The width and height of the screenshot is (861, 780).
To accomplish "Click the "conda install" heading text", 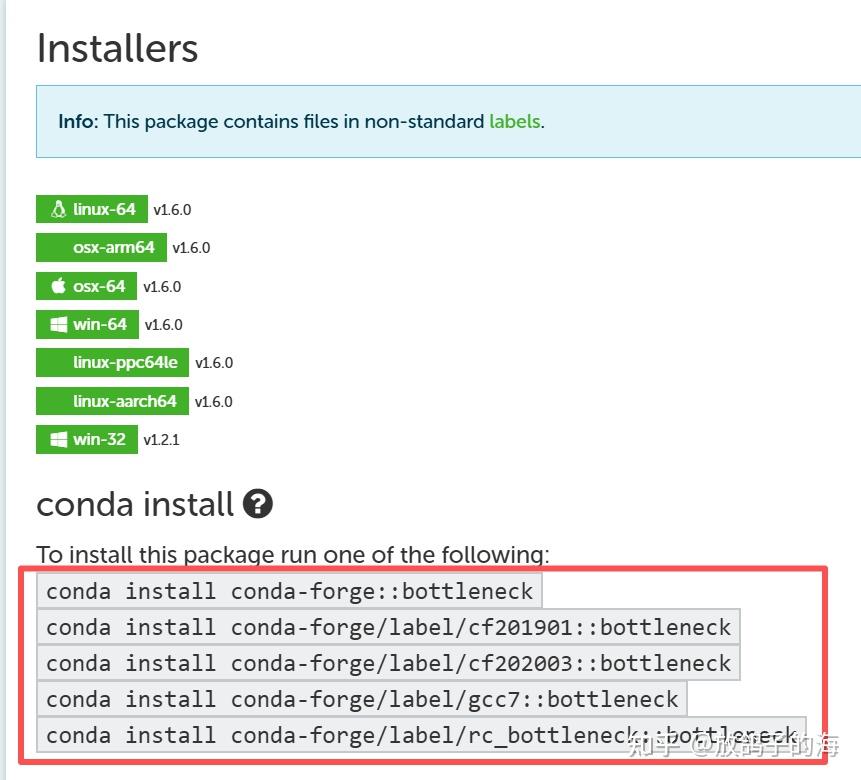I will pos(135,504).
